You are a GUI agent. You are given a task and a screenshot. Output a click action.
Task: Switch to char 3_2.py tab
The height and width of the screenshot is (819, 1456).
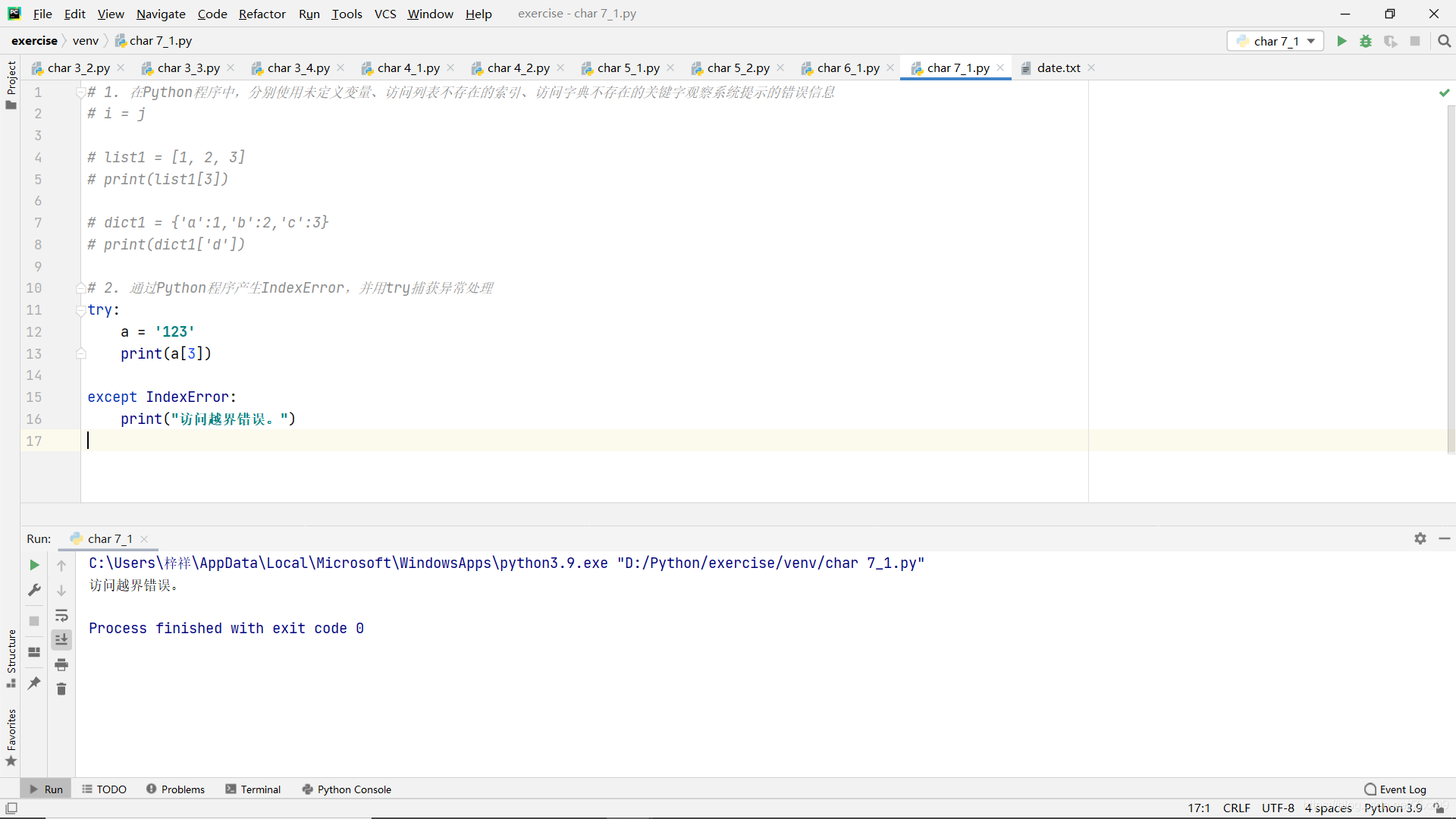click(78, 68)
